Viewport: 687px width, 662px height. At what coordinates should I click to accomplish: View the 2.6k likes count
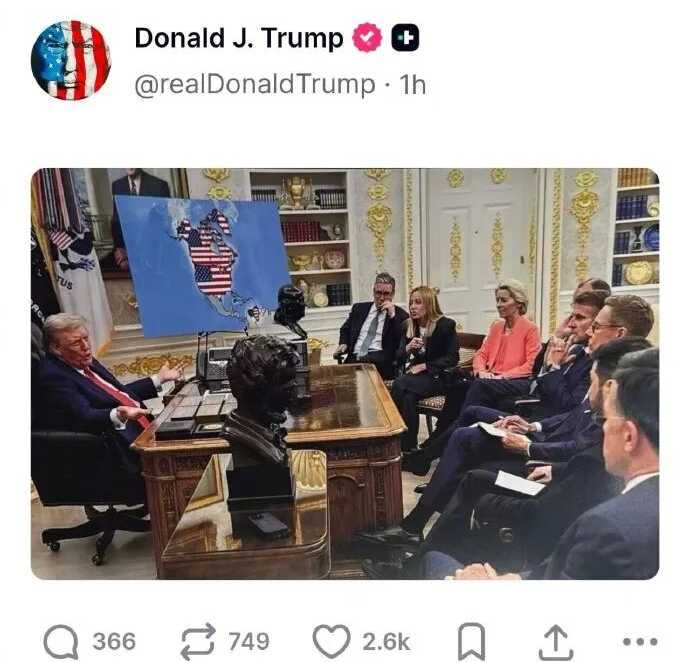[x=386, y=642]
